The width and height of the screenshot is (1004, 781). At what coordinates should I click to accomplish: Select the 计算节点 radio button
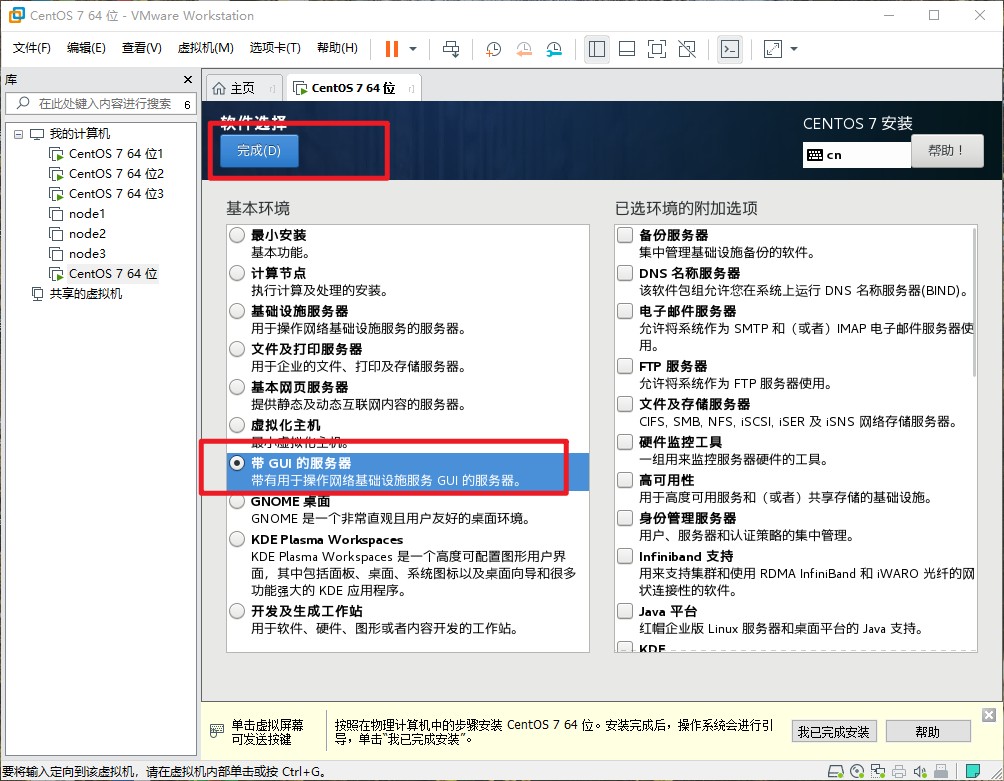tap(237, 273)
